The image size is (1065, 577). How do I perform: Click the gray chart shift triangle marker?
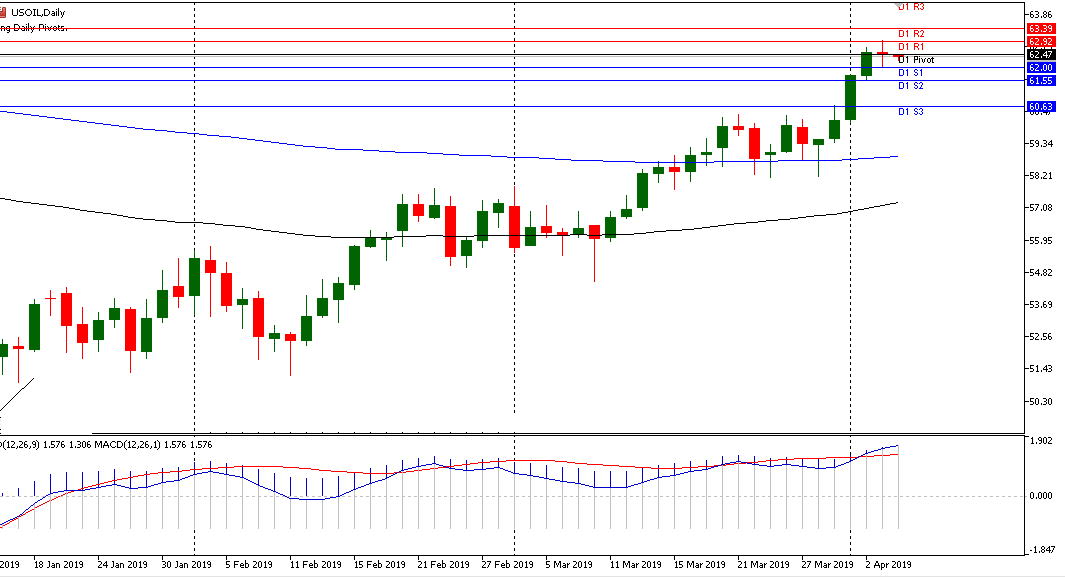coord(896,4)
